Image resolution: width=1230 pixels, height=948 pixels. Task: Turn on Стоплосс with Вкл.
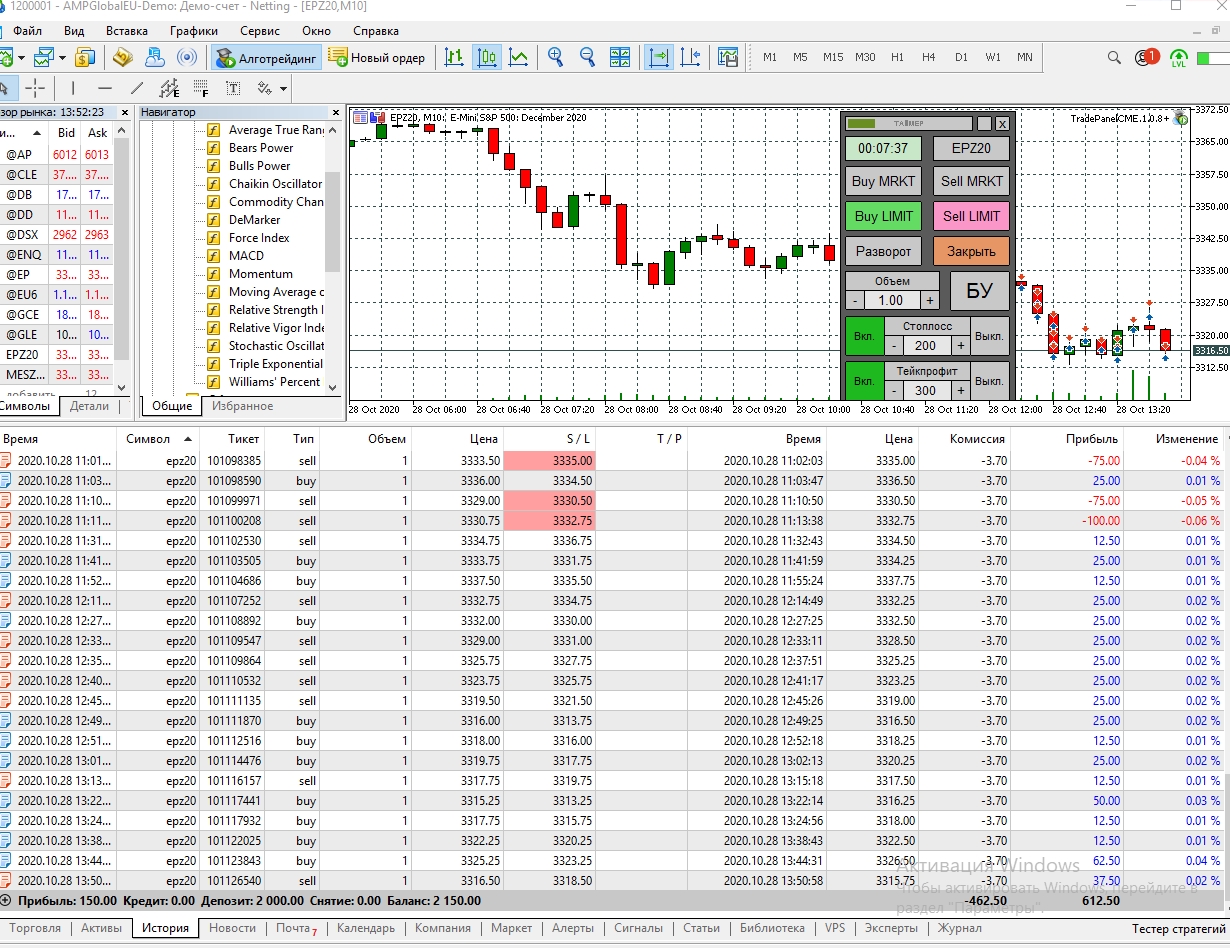(864, 336)
